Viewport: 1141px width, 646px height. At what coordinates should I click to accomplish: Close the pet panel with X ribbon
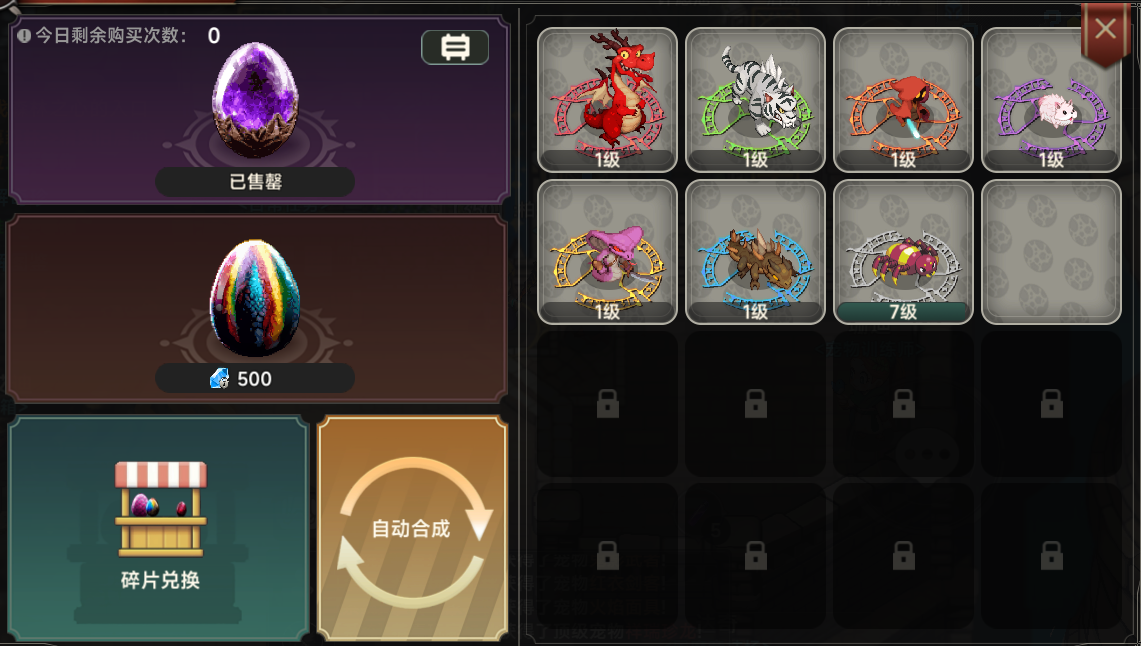point(1105,31)
